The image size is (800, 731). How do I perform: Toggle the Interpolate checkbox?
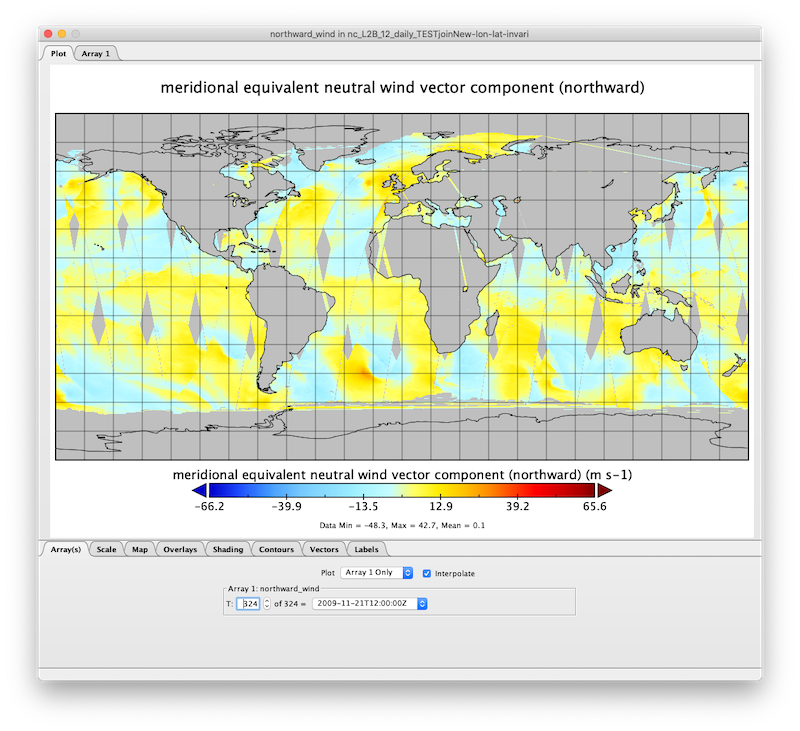tap(427, 573)
